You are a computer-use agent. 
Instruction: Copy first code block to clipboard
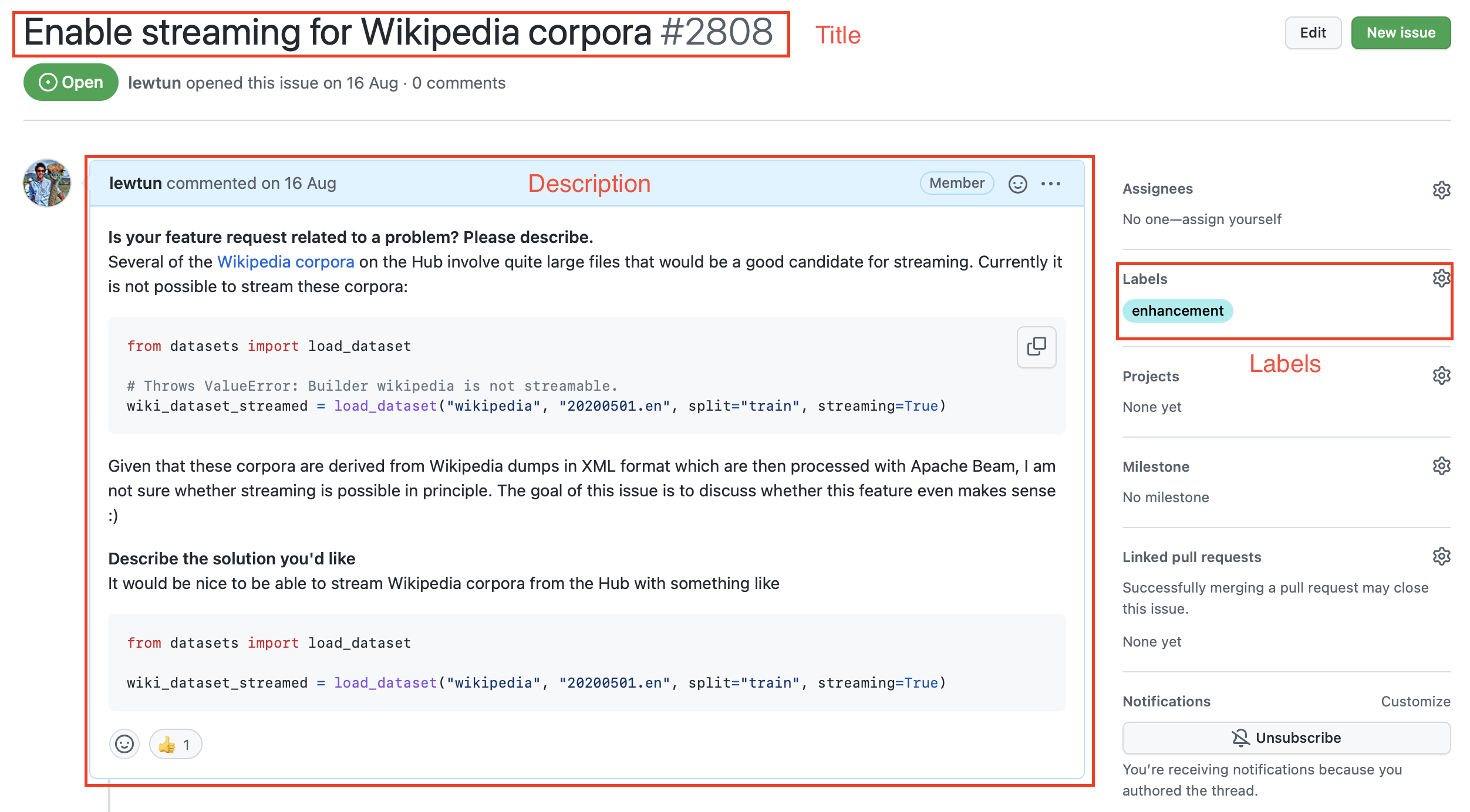(x=1036, y=347)
